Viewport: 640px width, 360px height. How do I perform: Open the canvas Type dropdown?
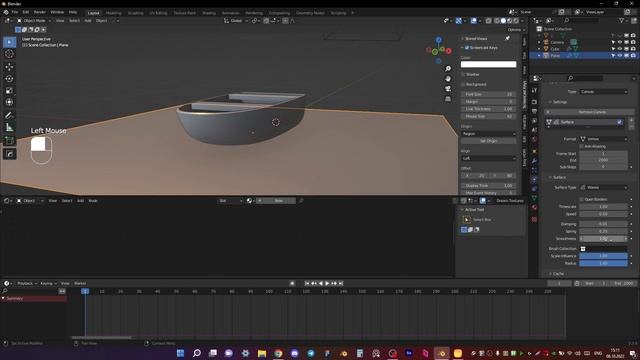604,92
